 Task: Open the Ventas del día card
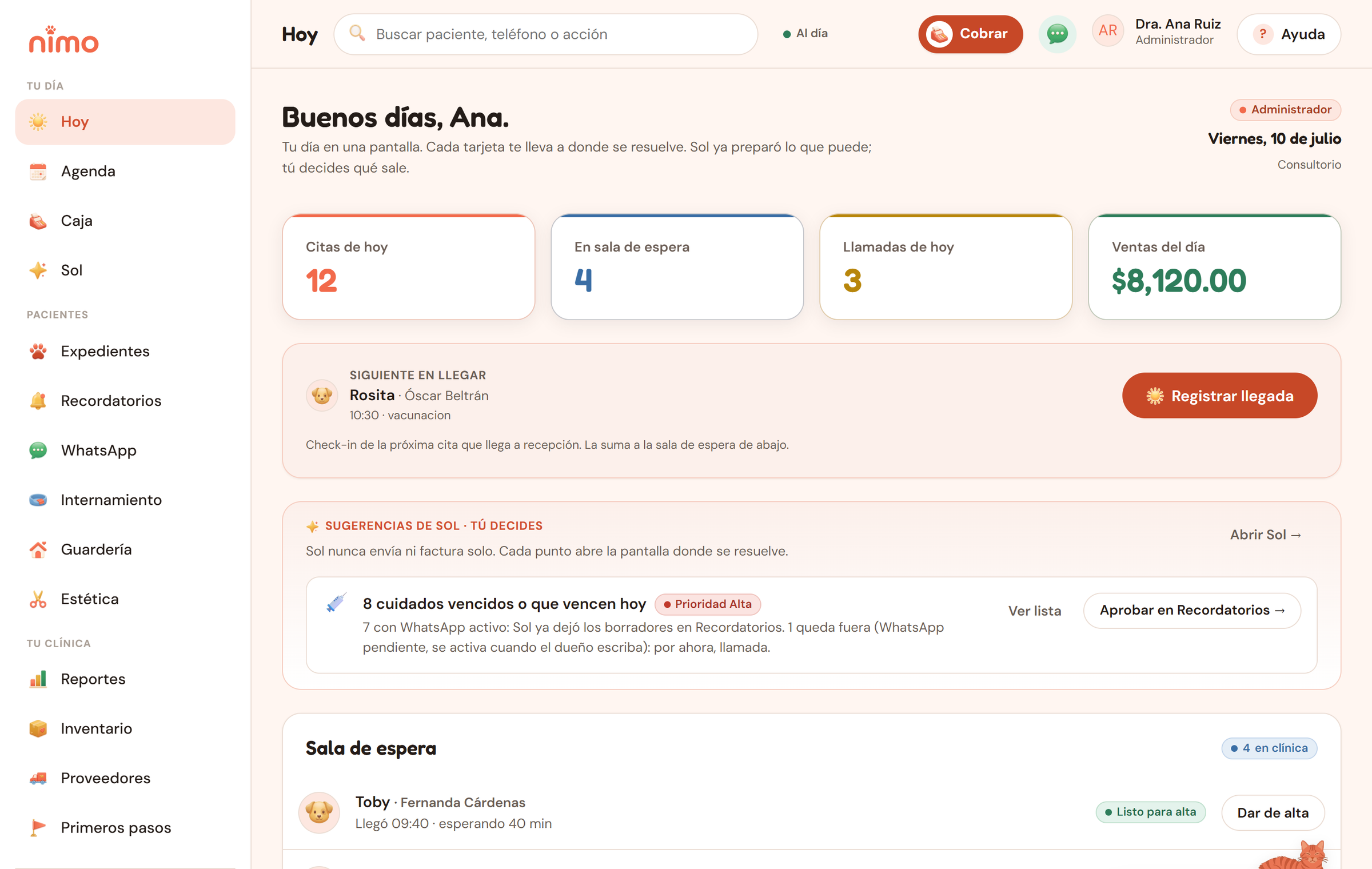(1214, 267)
